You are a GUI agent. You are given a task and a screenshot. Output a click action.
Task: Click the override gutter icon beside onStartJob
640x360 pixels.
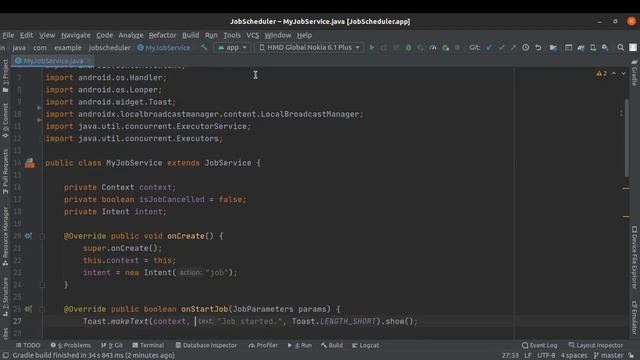pos(28,309)
